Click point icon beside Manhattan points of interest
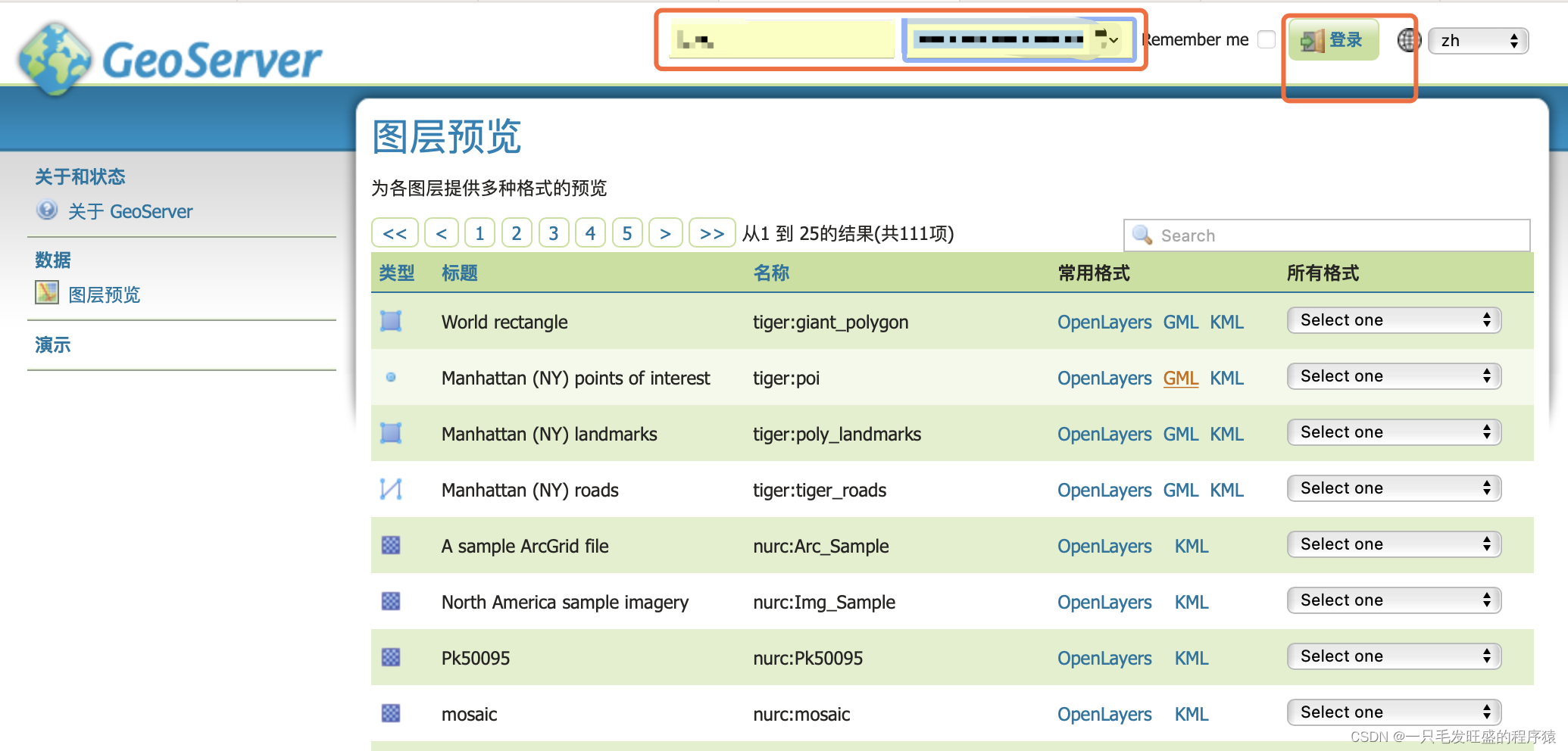 pos(391,377)
